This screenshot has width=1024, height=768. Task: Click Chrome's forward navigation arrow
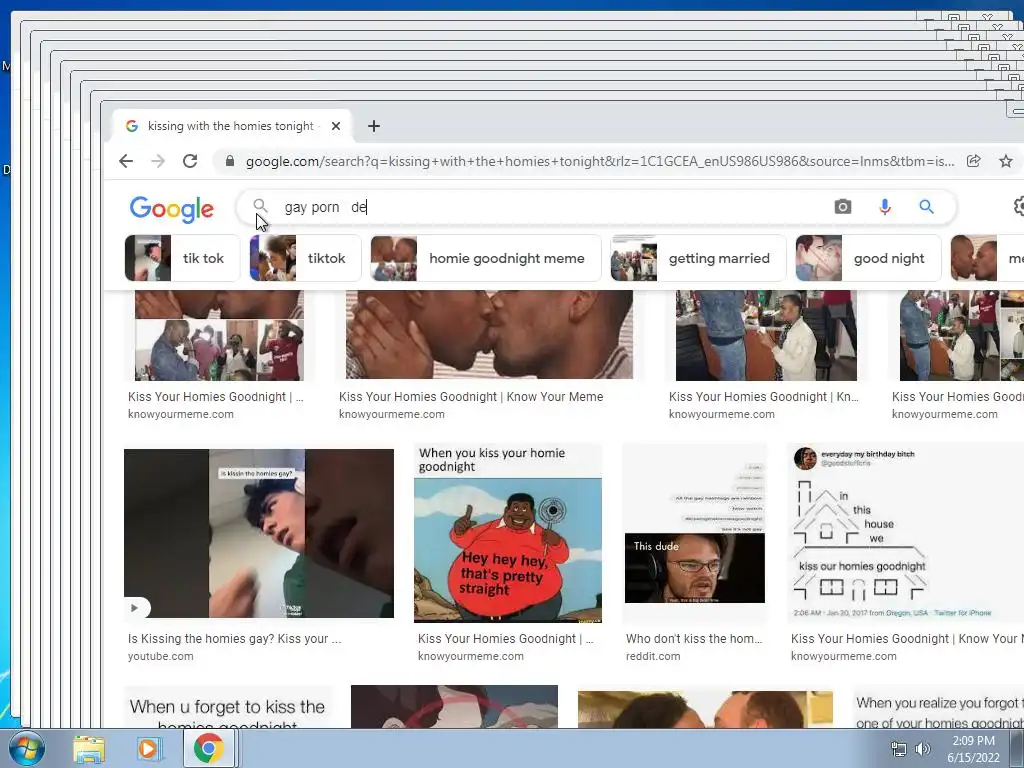point(158,161)
